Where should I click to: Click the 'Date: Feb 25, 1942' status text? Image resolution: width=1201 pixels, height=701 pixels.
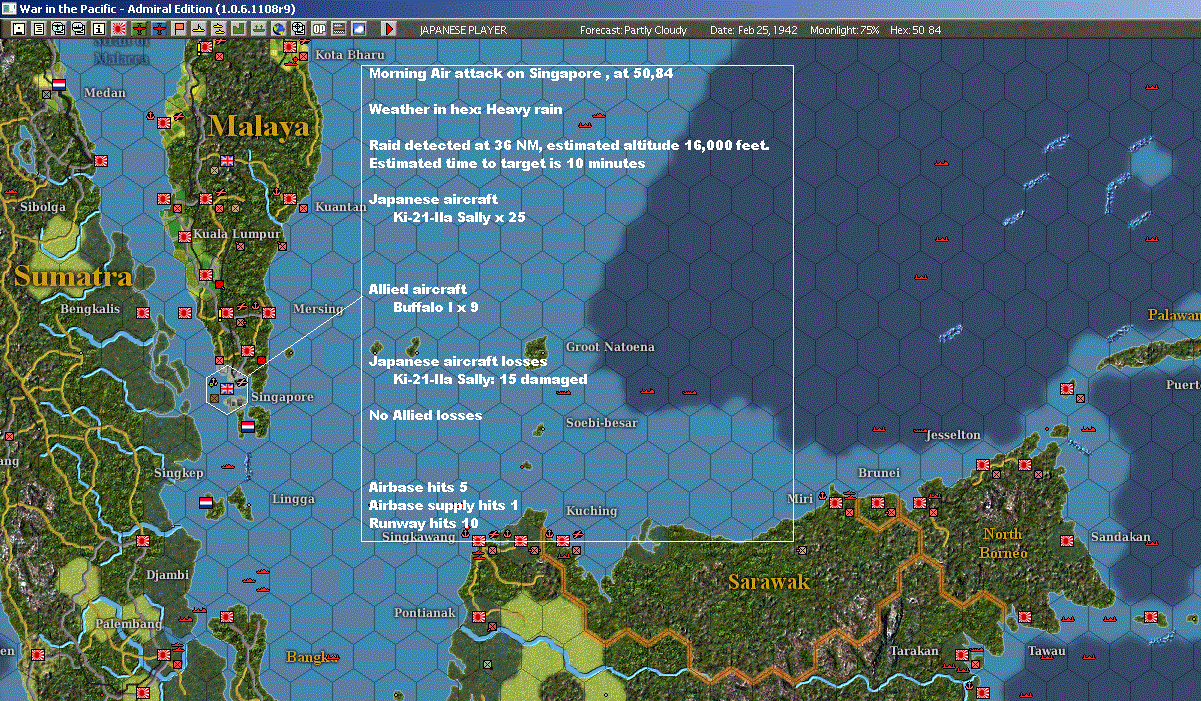coord(753,30)
